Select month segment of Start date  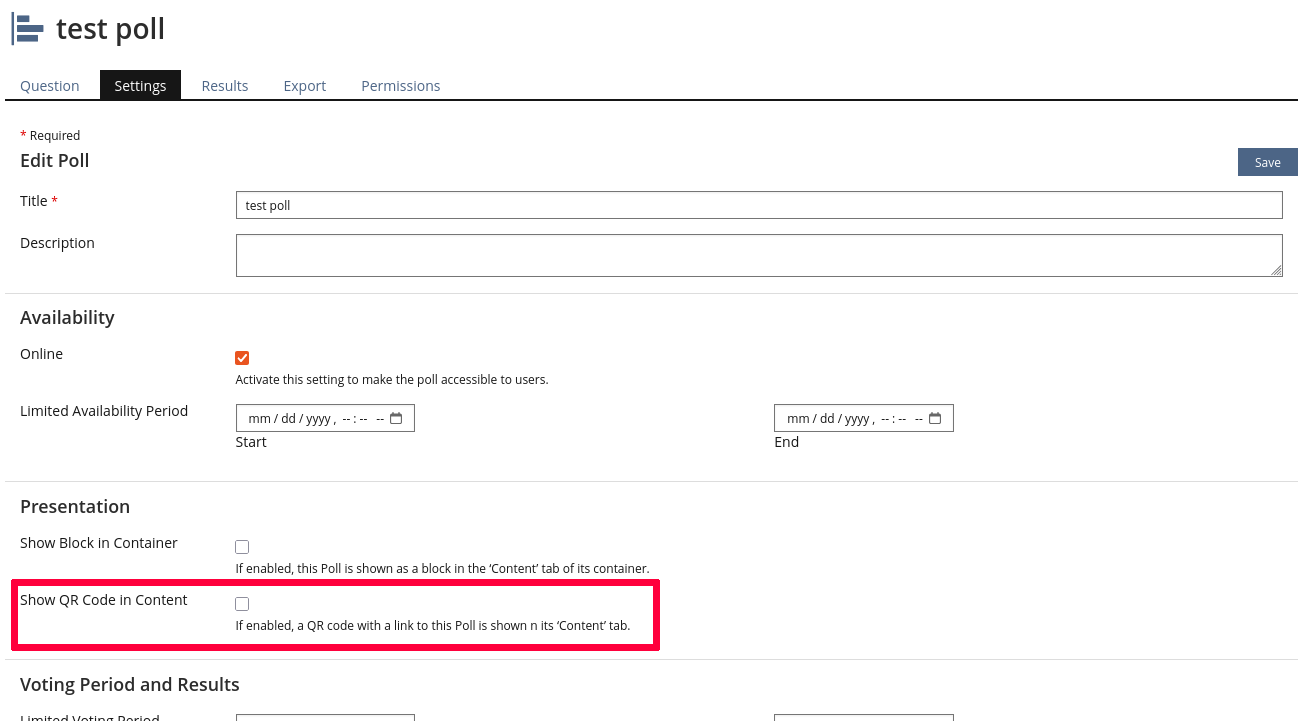259,419
